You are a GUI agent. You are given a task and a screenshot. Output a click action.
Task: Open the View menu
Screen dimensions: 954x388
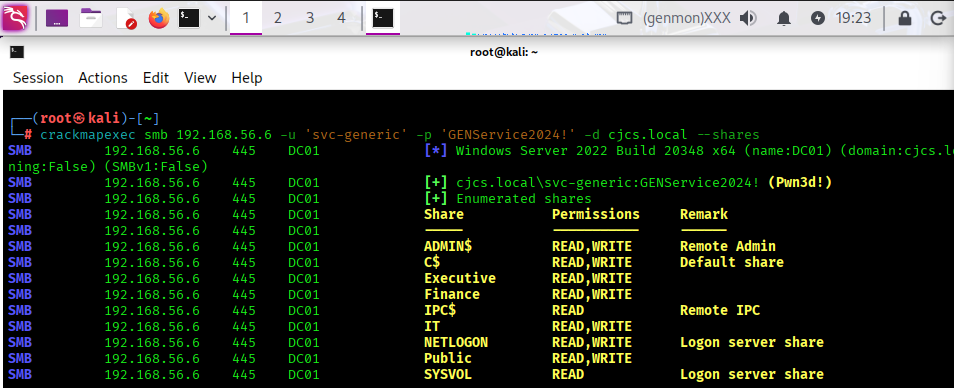[200, 78]
